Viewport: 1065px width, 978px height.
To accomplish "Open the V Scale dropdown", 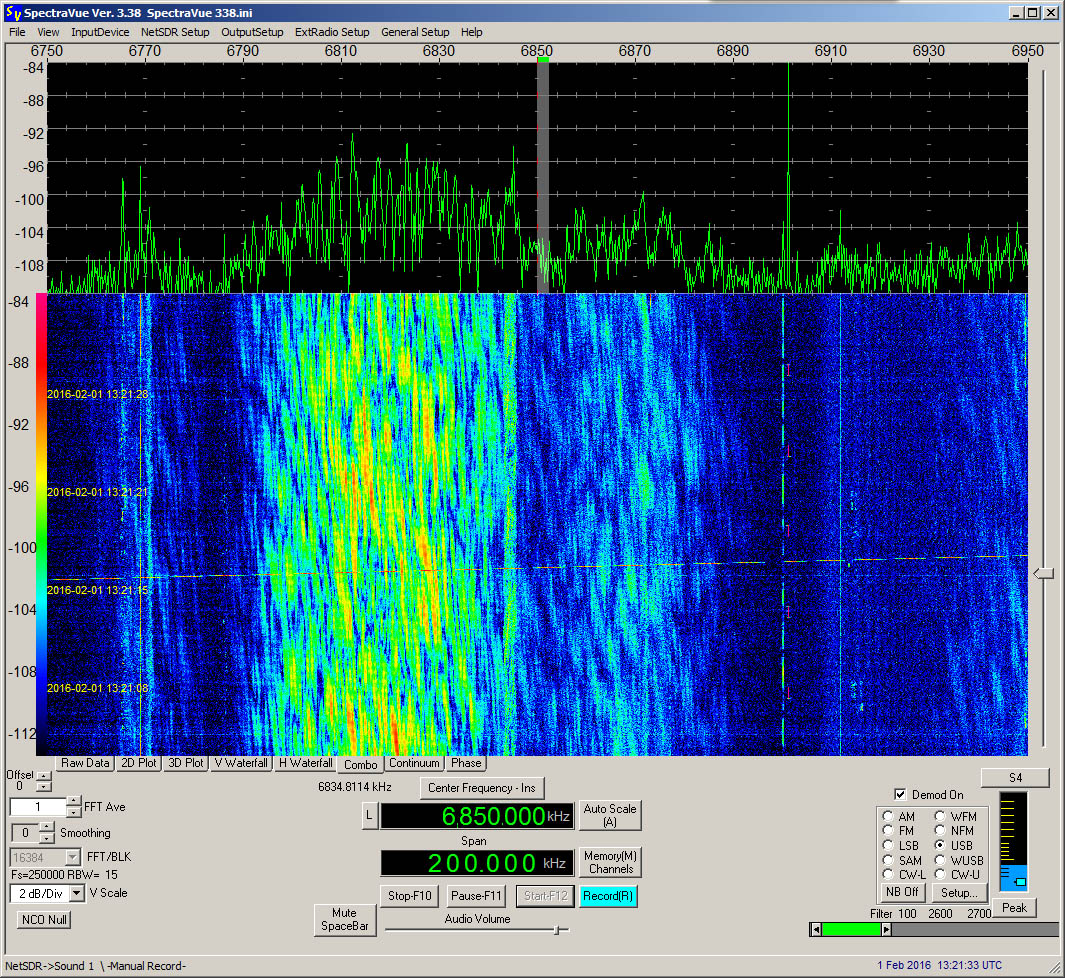I will 77,893.
